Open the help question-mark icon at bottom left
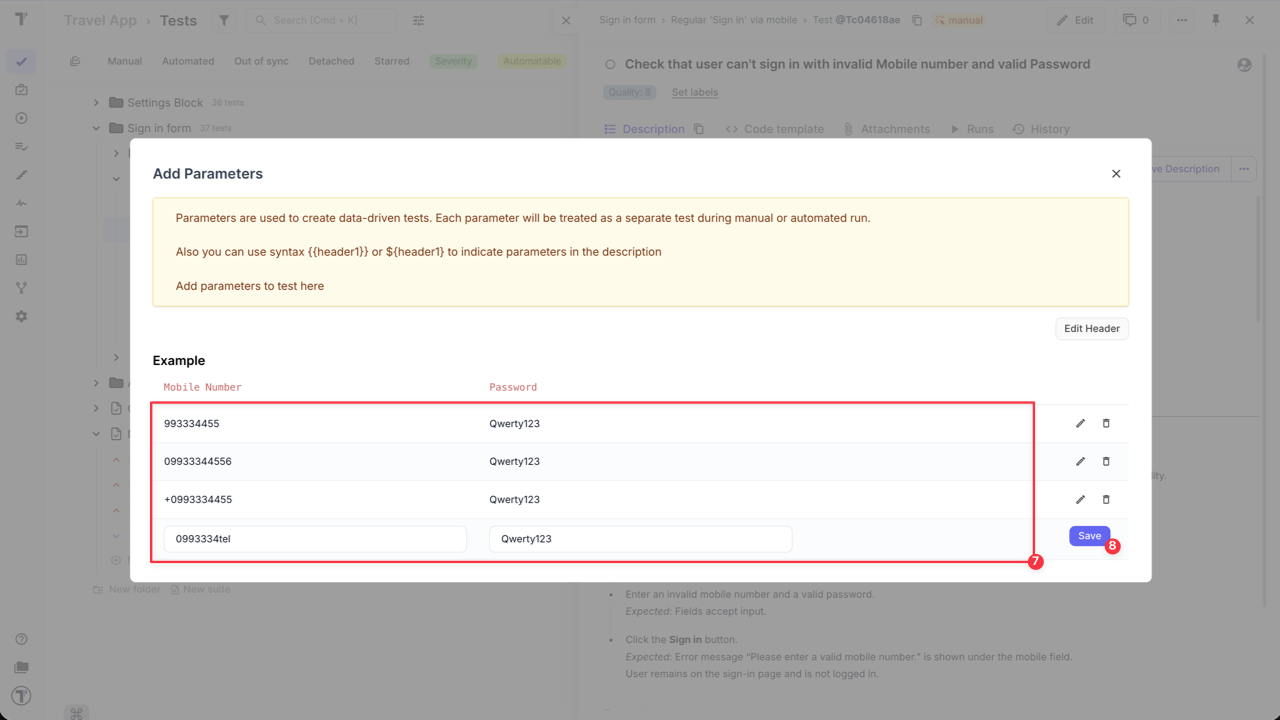The height and width of the screenshot is (720, 1280). click(21, 638)
